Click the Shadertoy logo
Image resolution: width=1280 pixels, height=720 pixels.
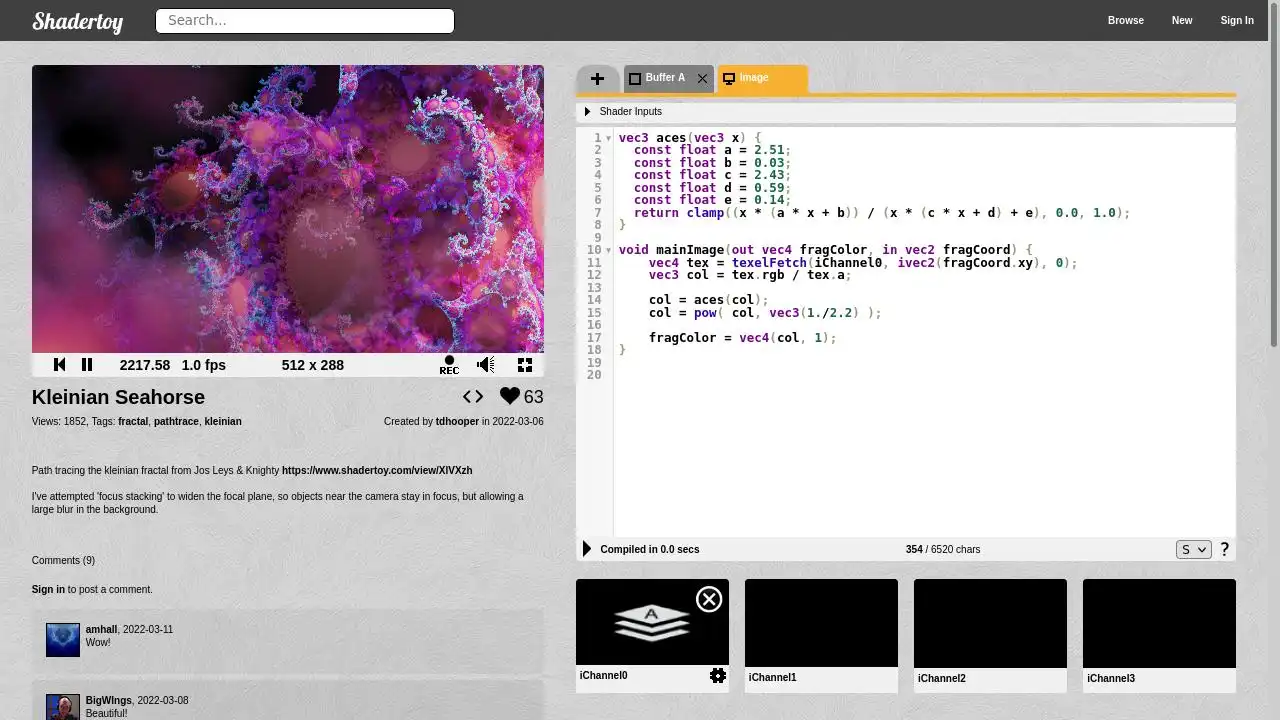coord(77,21)
